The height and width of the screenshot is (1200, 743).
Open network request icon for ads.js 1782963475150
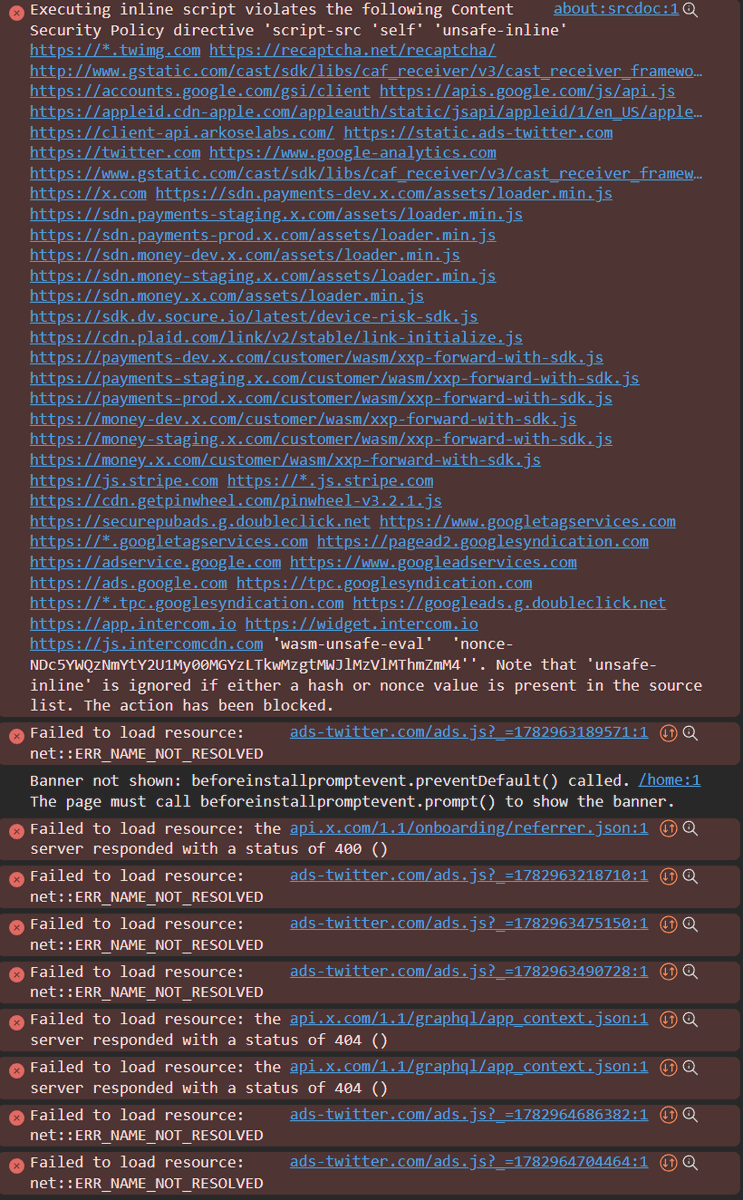669,924
